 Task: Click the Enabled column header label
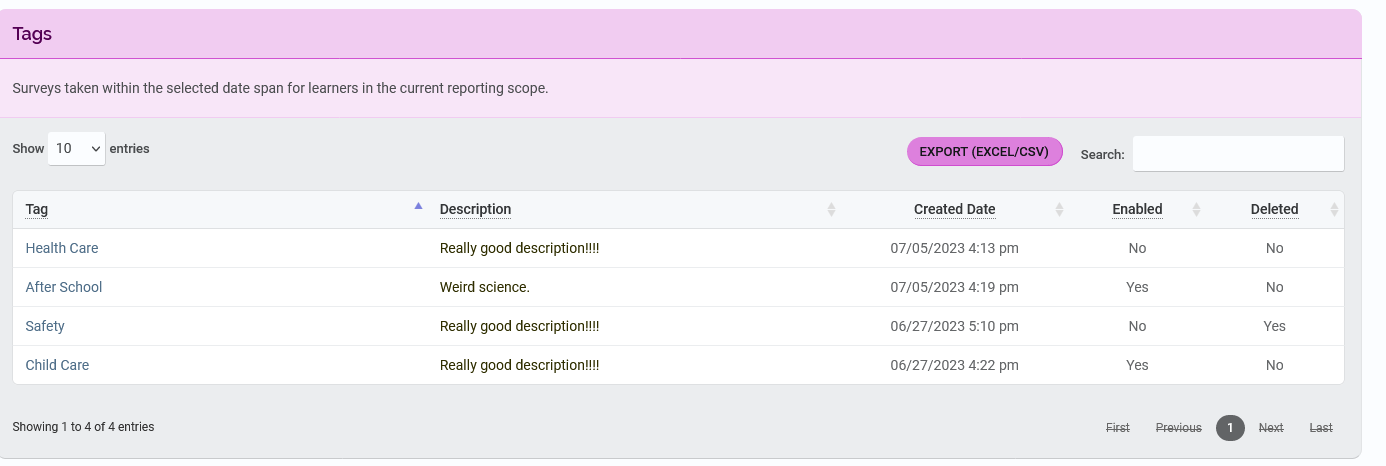1137,210
